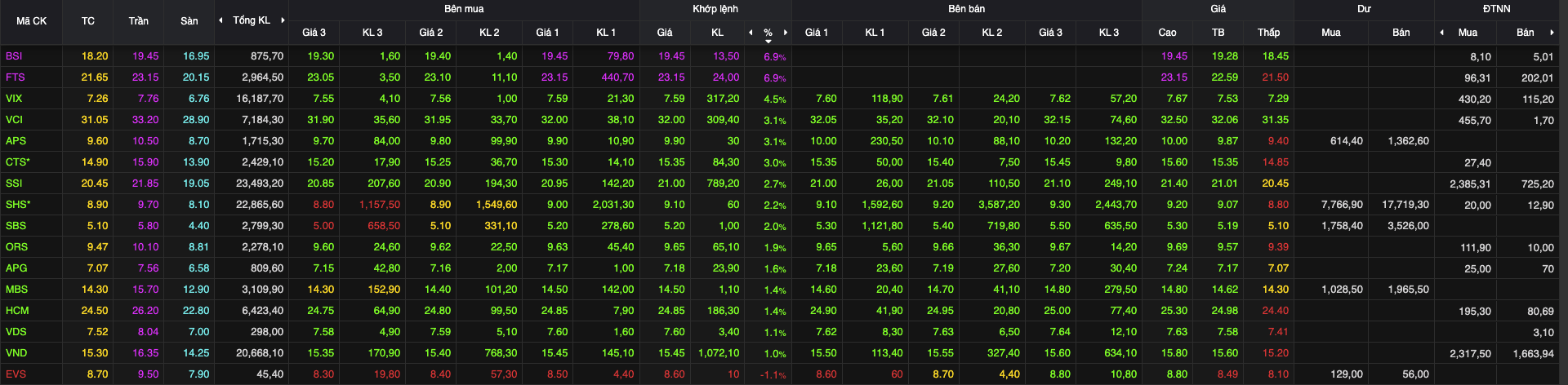Viewport: 1568px width, 385px height.
Task: Click the vertical scrollbar at the right edge
Action: [x=1563, y=192]
